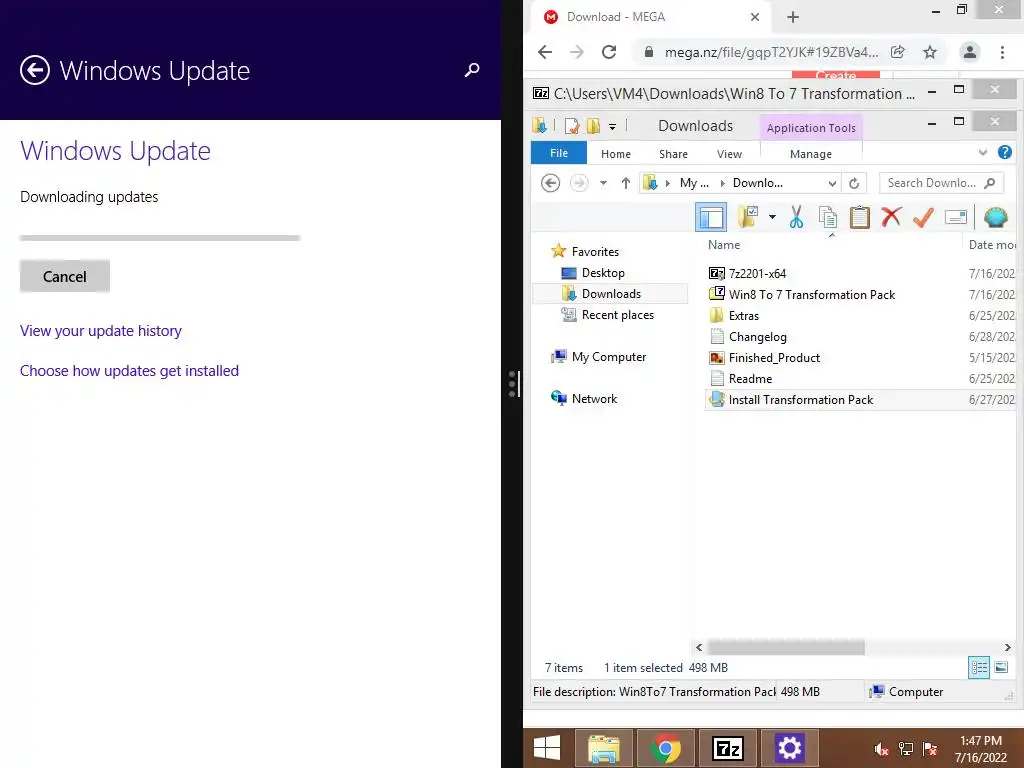This screenshot has width=1024, height=768.
Task: Switch to large icons view in status bar
Action: point(1001,667)
